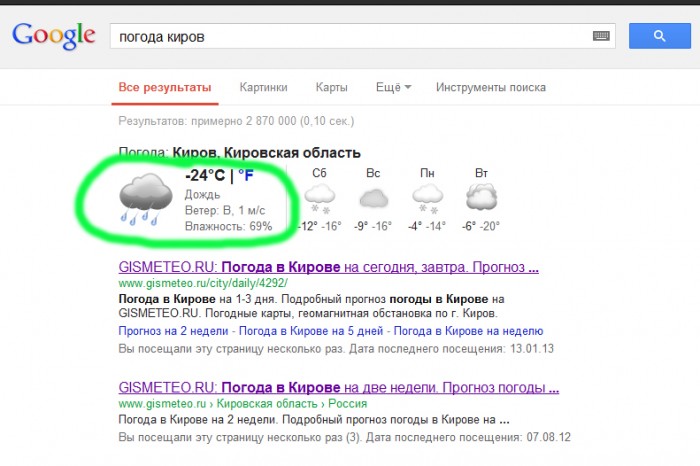Select the Сб snowy forecast icon

(320, 199)
